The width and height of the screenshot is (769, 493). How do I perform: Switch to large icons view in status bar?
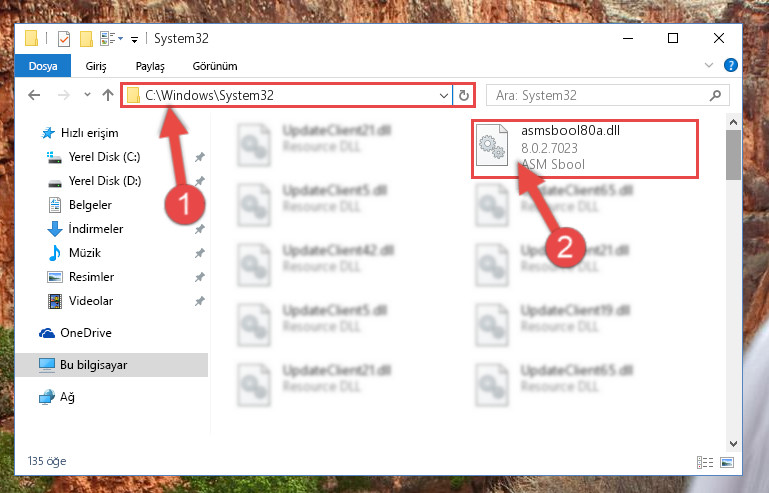(x=727, y=462)
